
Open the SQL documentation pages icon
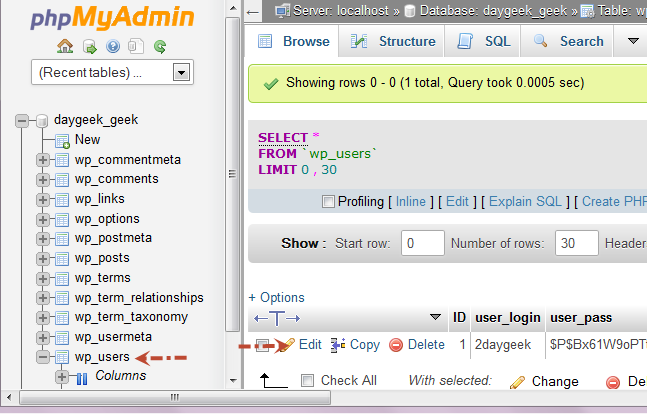tap(136, 46)
